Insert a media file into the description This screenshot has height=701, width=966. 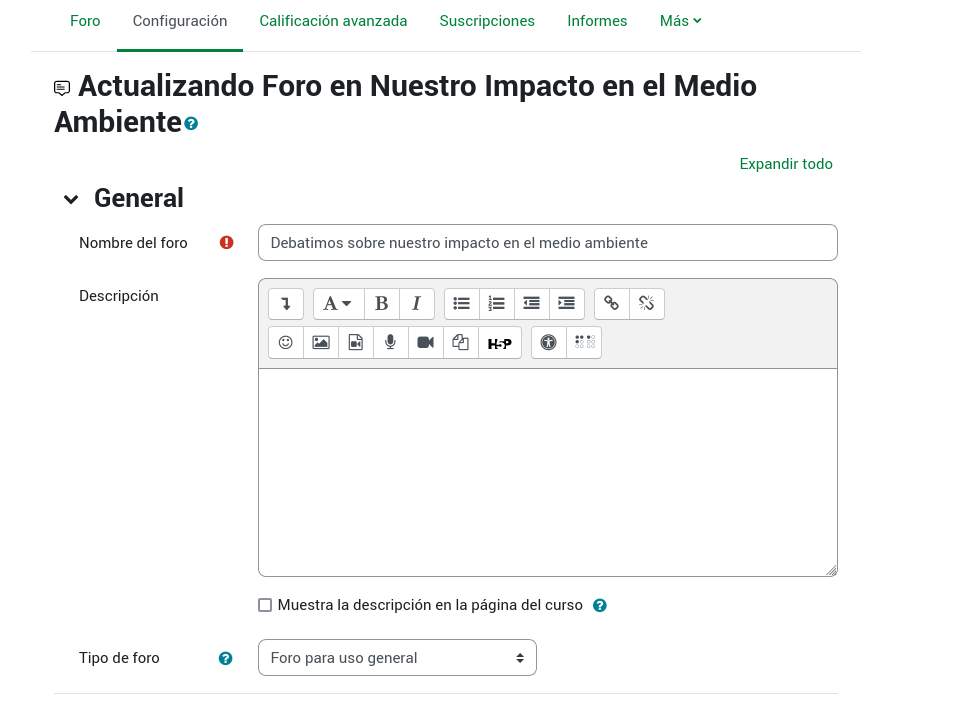(356, 342)
